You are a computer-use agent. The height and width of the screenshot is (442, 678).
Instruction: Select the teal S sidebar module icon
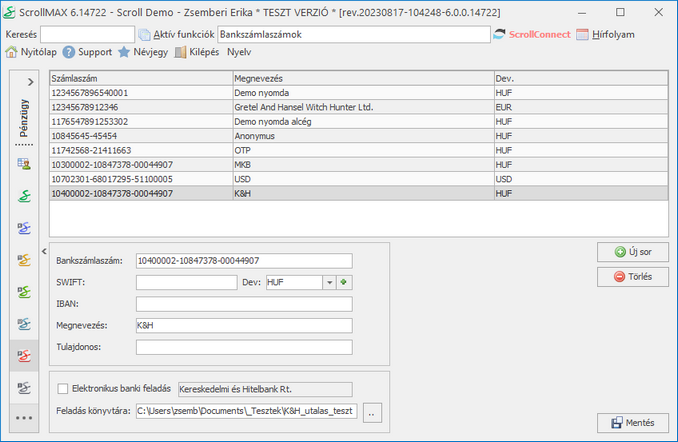click(24, 324)
